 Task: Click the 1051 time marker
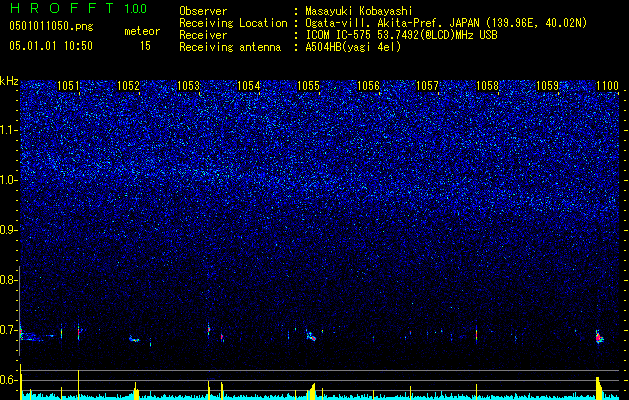68,85
